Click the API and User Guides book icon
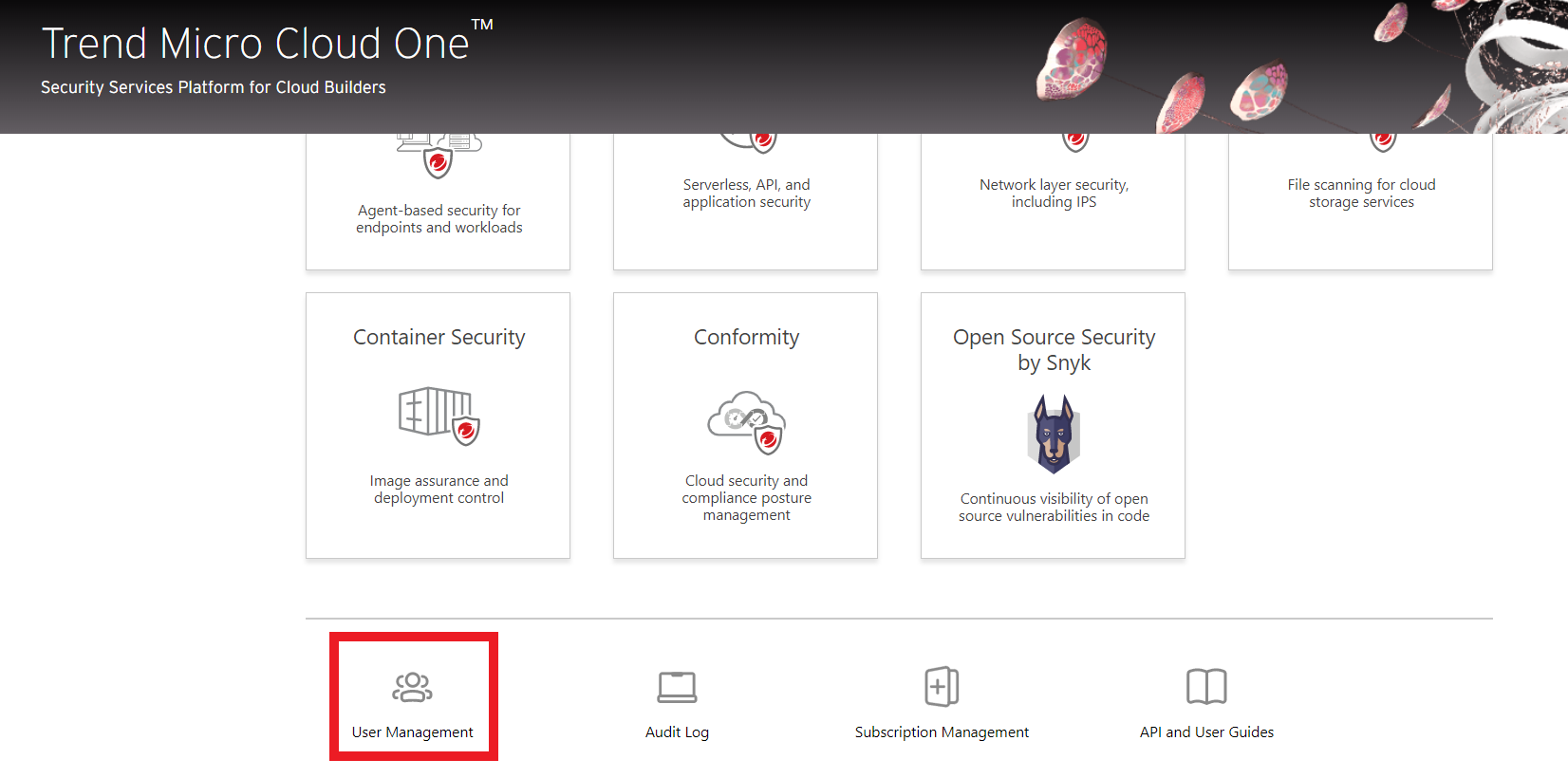1568x778 pixels. [x=1206, y=686]
